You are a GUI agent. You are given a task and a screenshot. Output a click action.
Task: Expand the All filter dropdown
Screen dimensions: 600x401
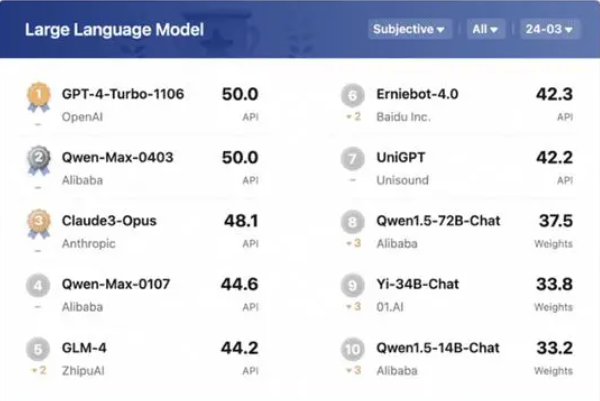(485, 29)
